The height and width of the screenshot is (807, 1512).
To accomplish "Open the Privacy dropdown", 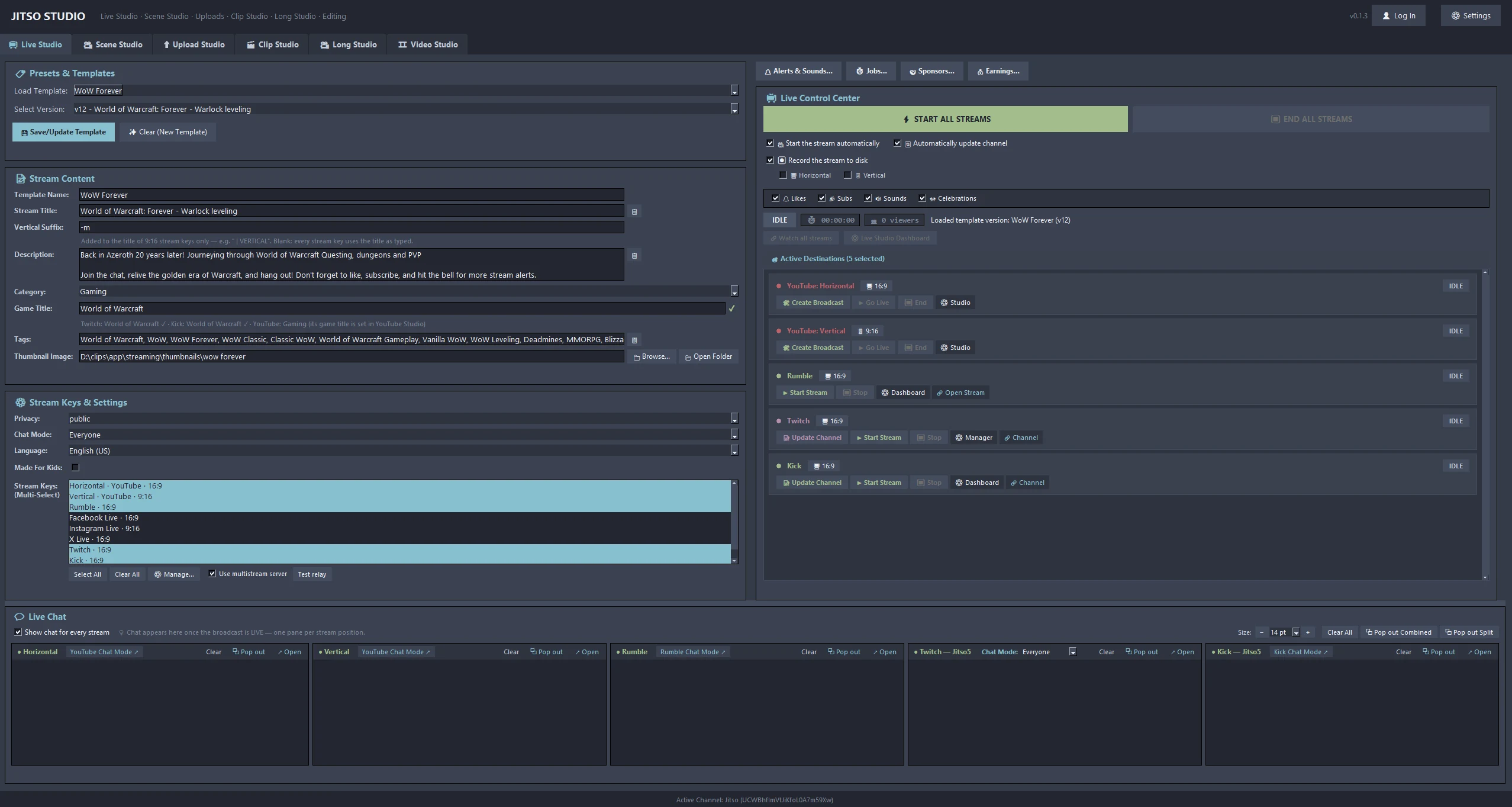I will tap(734, 419).
